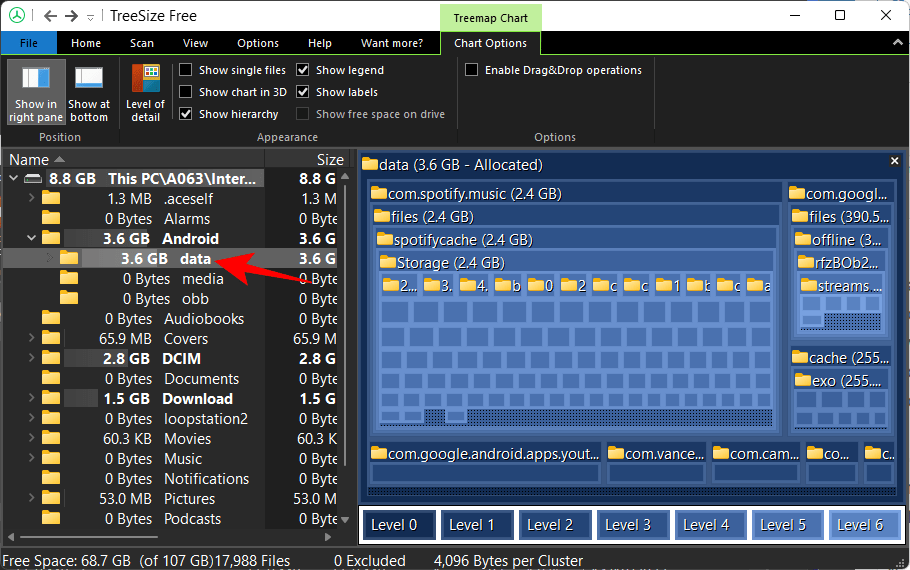910x570 pixels.
Task: Click the offline folder icon in treemap
Action: pos(803,239)
